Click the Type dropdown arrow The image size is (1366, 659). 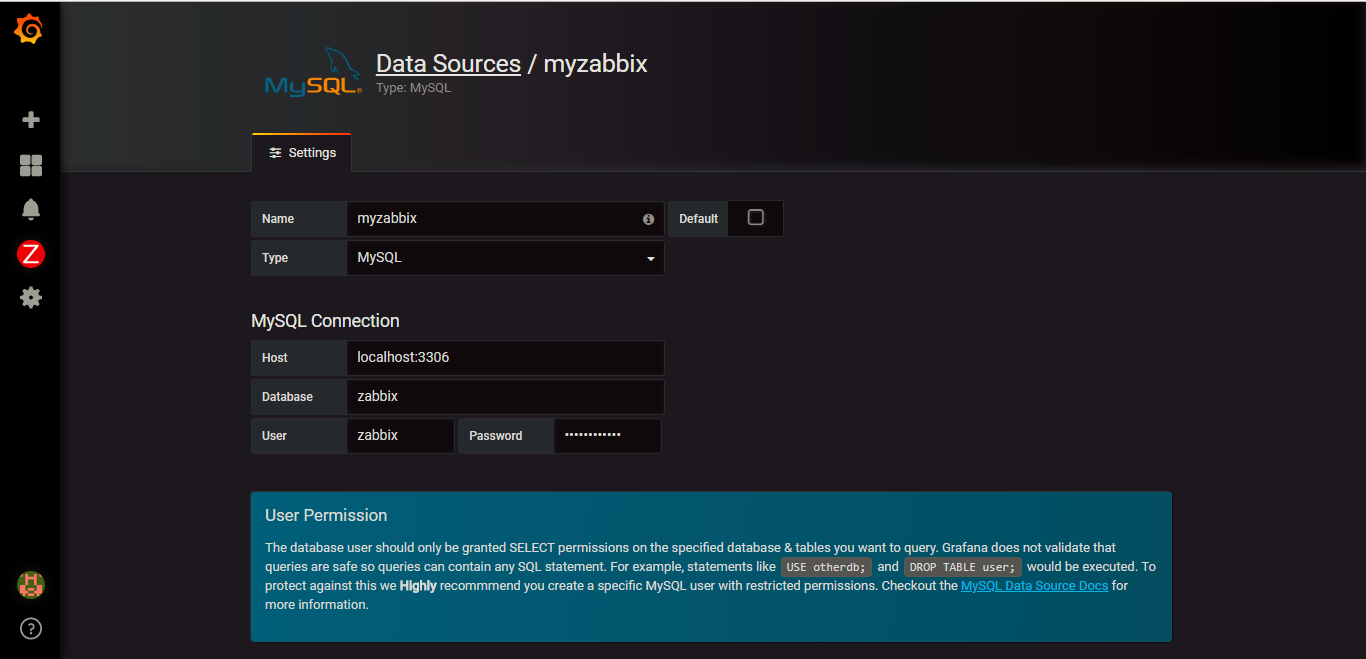pos(650,259)
